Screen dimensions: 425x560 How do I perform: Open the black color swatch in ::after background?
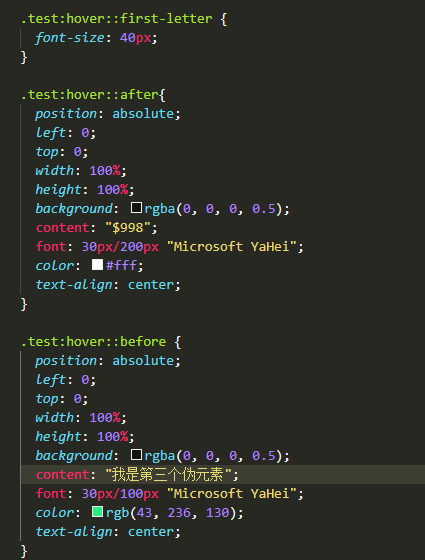click(x=136, y=208)
